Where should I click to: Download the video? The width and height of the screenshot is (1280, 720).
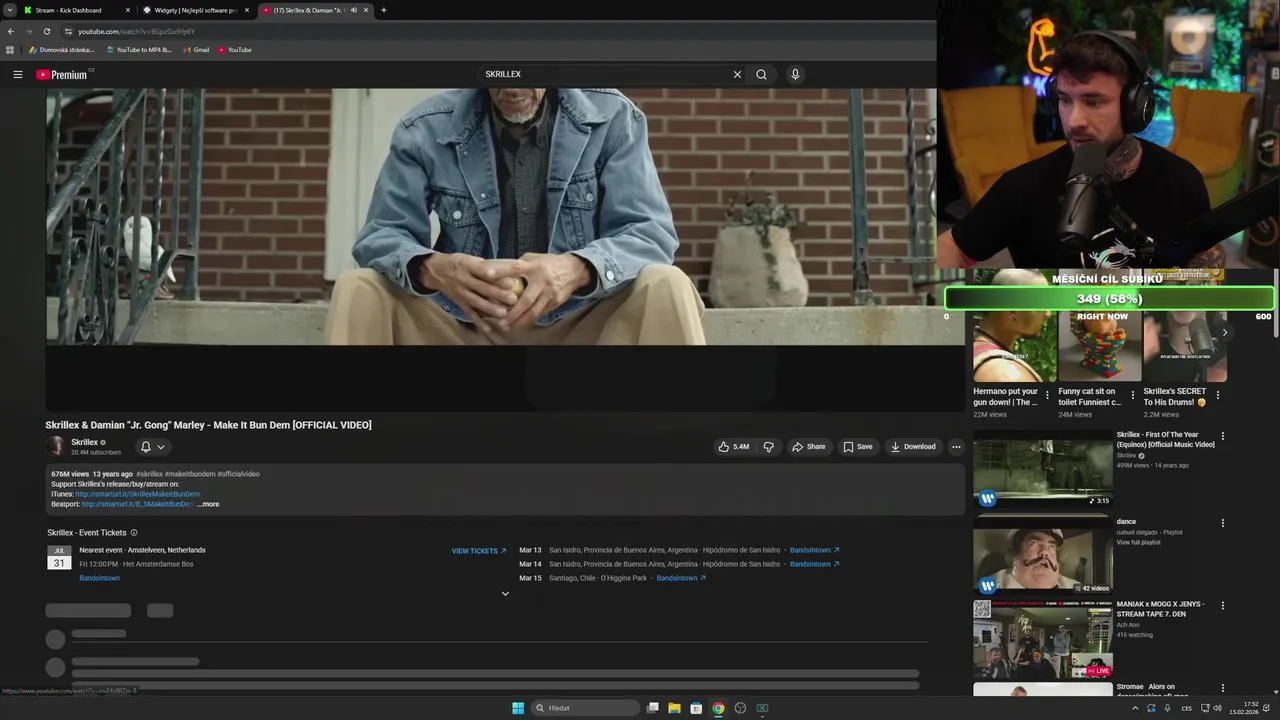point(913,447)
